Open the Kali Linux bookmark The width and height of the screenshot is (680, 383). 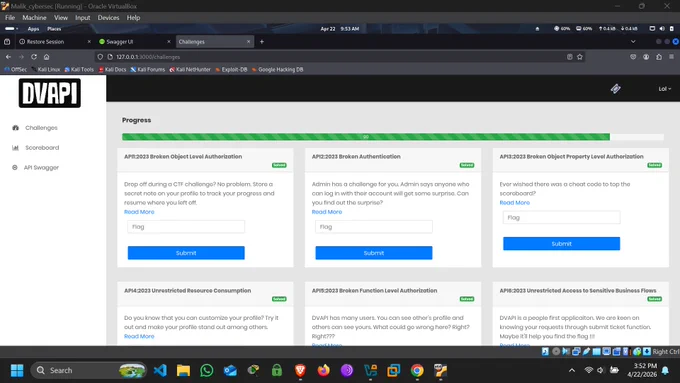46,69
